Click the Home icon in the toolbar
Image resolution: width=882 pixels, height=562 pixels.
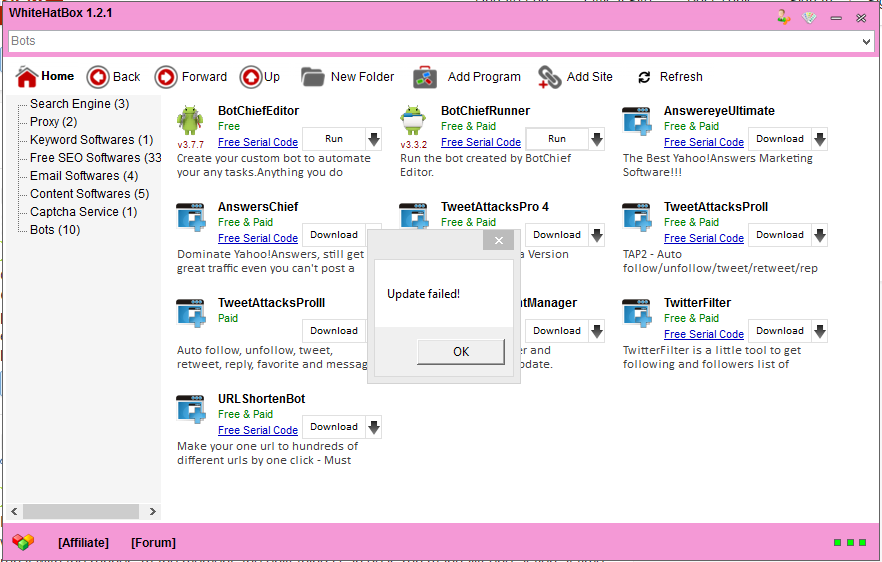(x=27, y=77)
